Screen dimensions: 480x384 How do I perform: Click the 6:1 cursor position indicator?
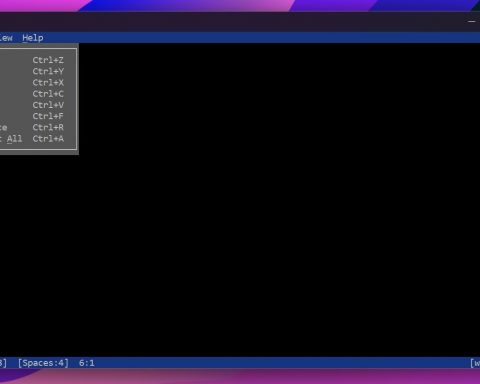coord(87,363)
